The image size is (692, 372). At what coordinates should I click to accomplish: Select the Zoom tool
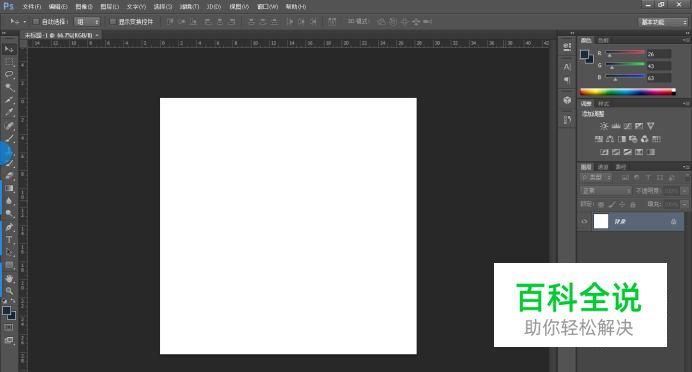pyautogui.click(x=9, y=291)
